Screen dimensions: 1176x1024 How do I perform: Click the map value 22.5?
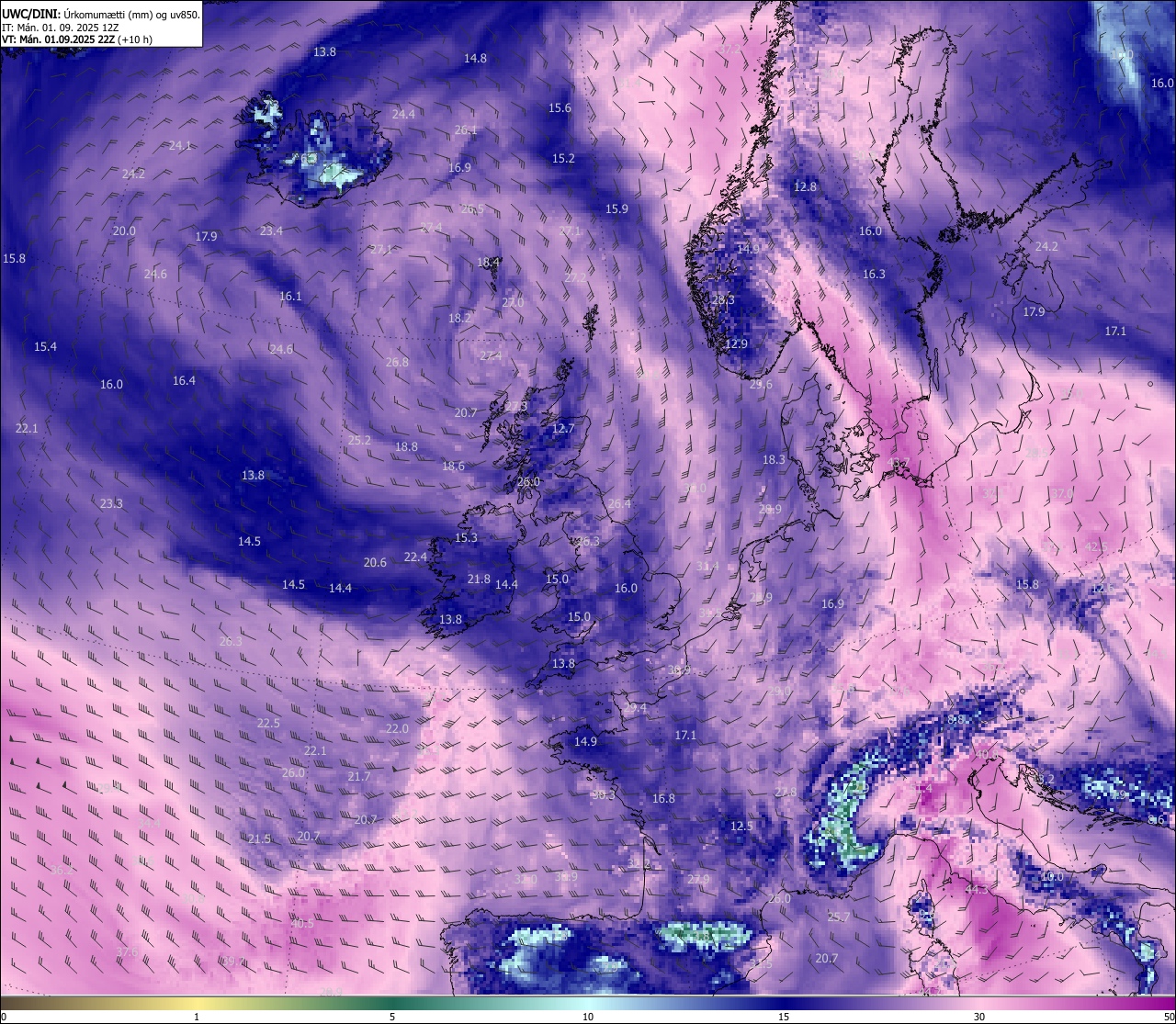268,723
